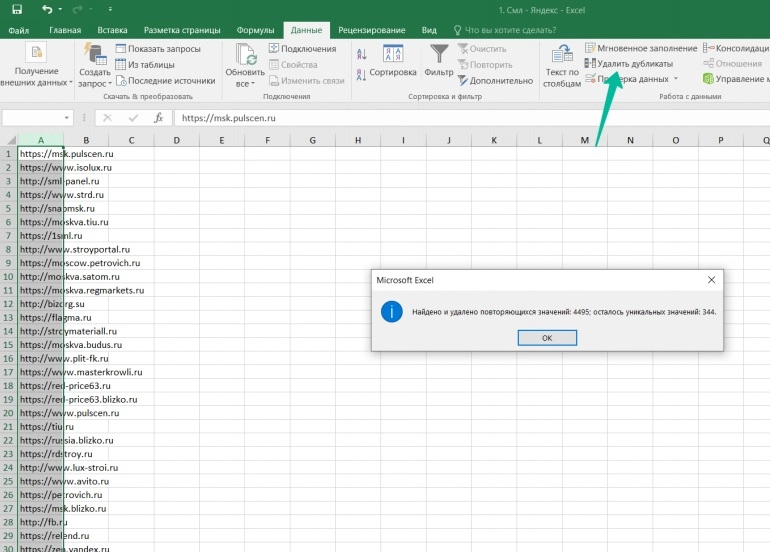Click the formula bar with https://msk.pulscen.ru
This screenshot has width=770, height=552.
pyautogui.click(x=471, y=118)
